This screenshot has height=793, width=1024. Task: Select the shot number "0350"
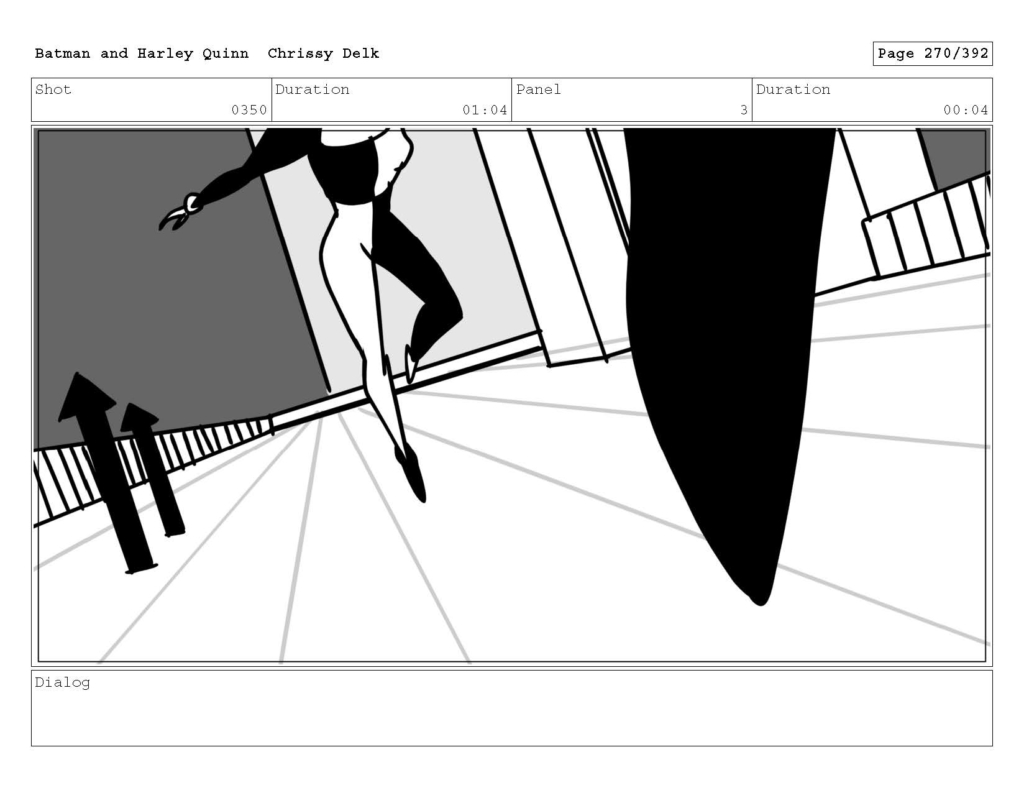[x=249, y=110]
